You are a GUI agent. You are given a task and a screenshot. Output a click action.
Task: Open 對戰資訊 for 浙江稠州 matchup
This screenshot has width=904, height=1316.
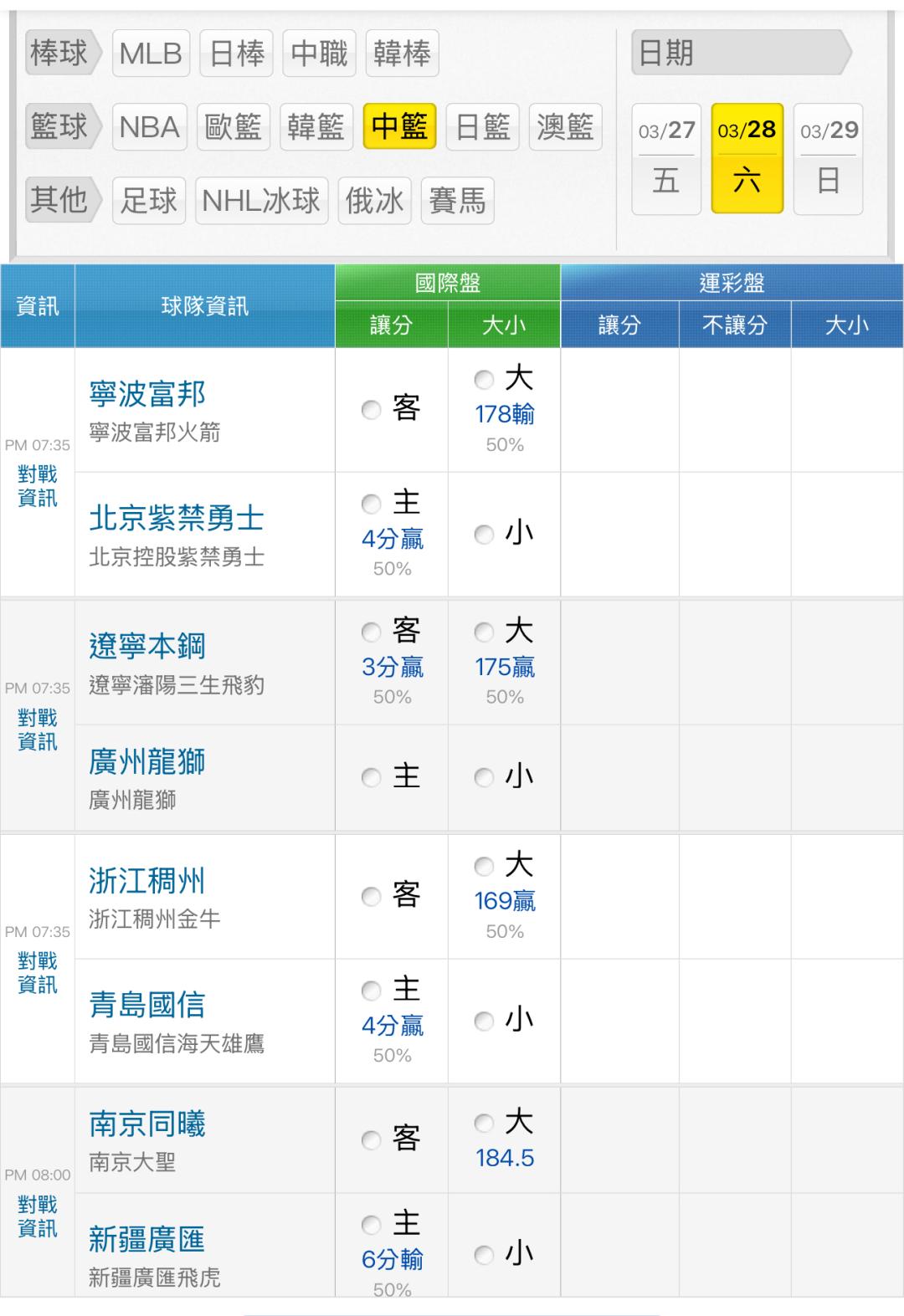tap(38, 973)
